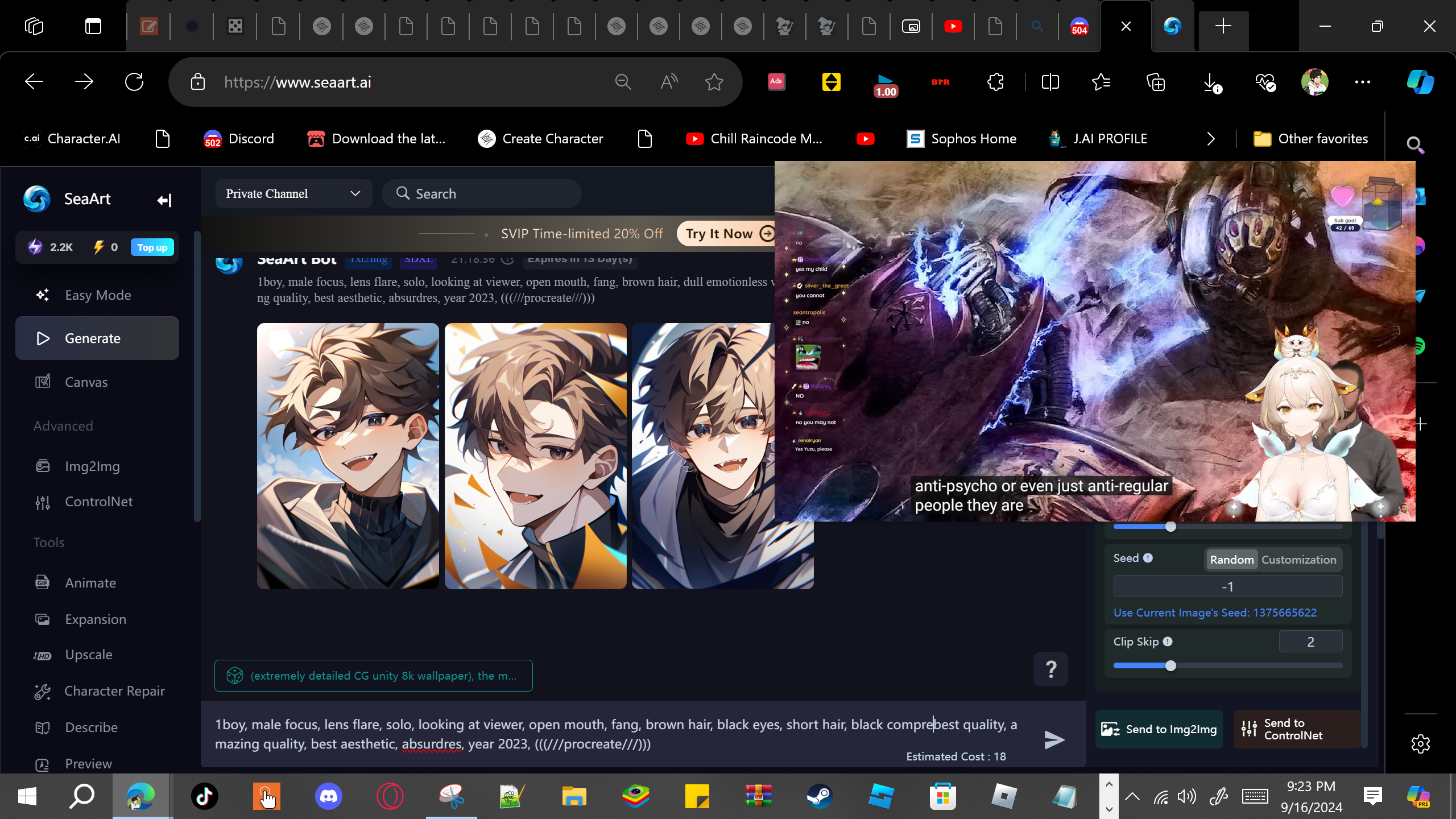Open the Upscale tool
The height and width of the screenshot is (819, 1456).
(97, 655)
